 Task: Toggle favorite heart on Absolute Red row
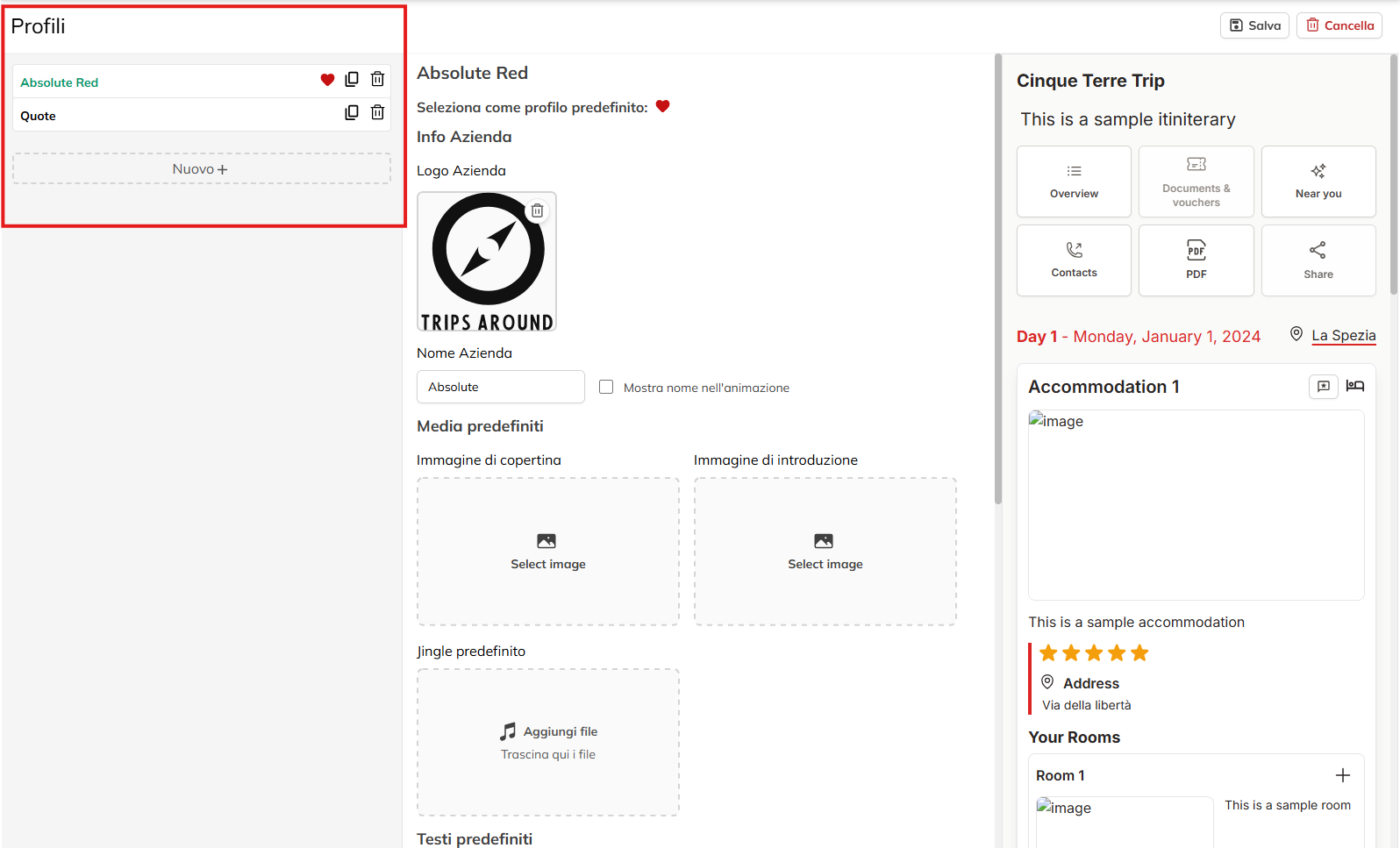[x=327, y=80]
